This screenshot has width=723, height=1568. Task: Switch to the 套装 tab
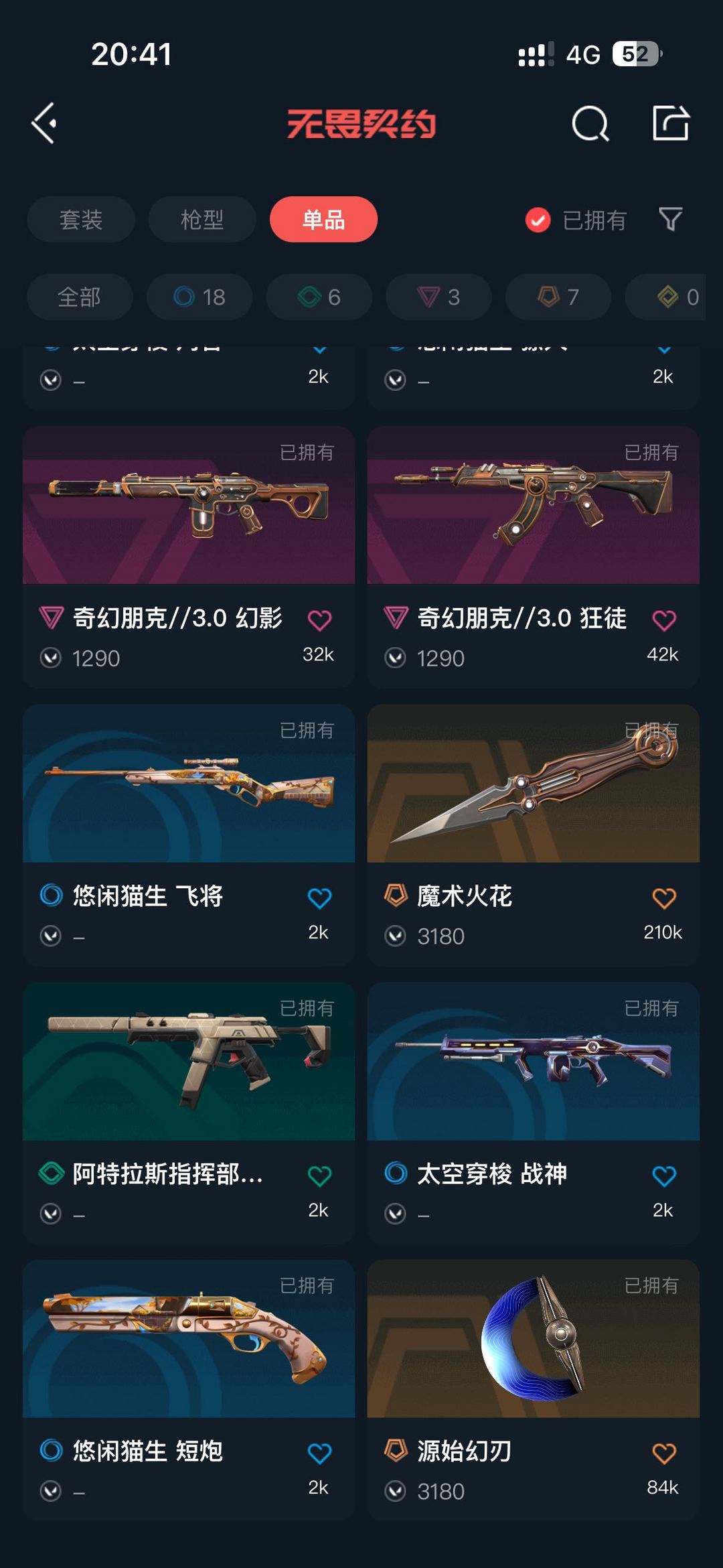81,219
